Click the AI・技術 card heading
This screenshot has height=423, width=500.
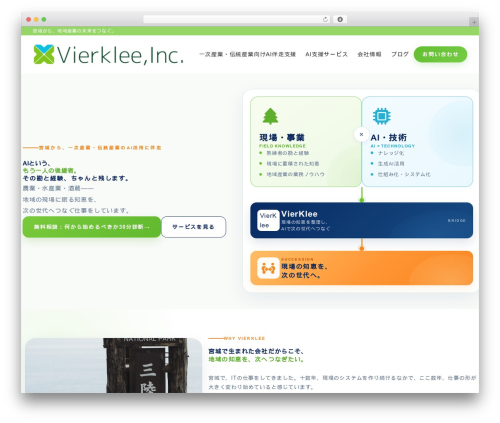click(388, 137)
